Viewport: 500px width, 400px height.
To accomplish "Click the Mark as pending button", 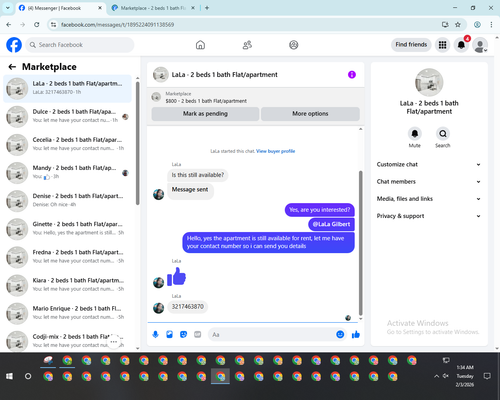I will pyautogui.click(x=205, y=114).
